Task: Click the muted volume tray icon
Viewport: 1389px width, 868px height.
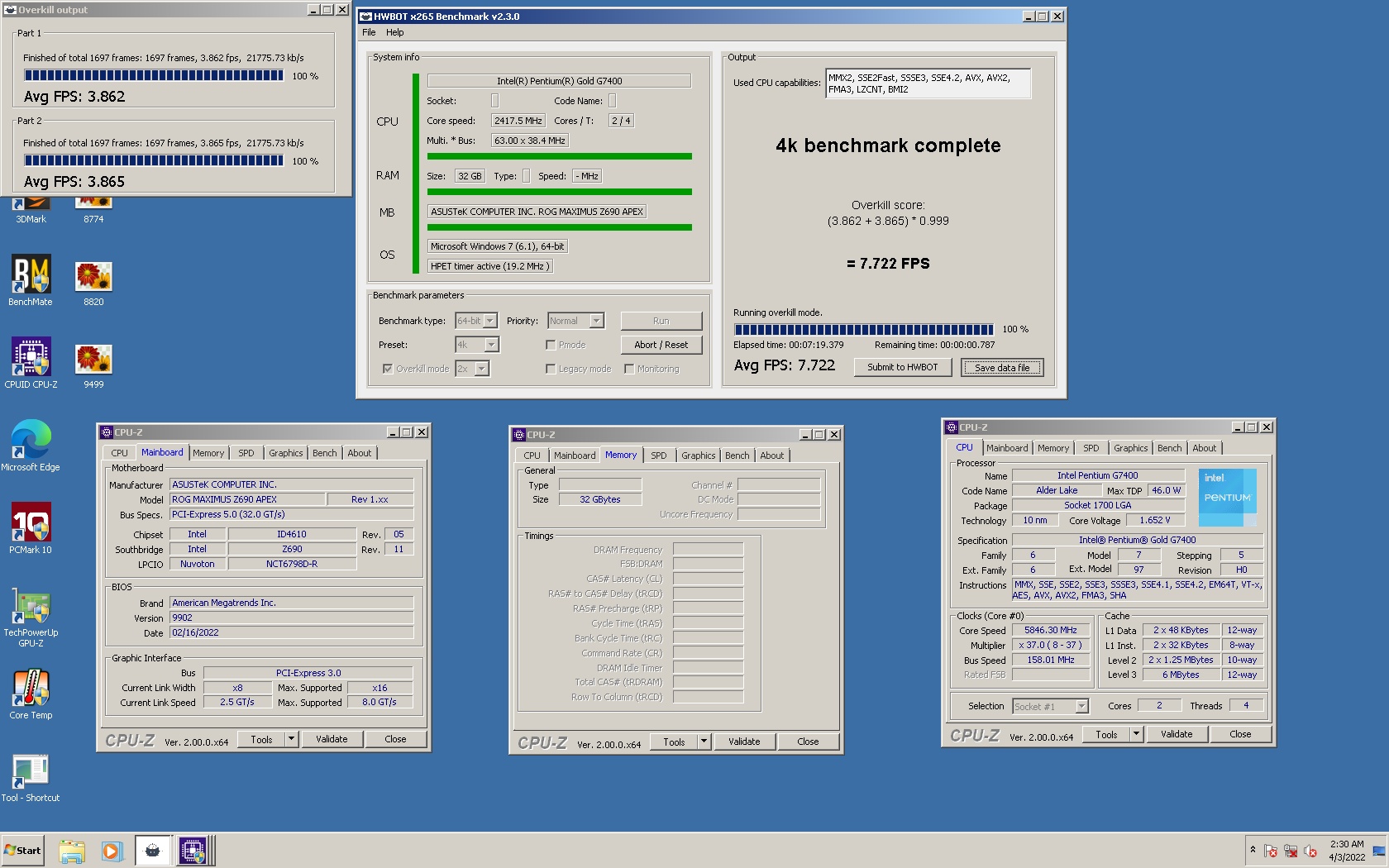Action: [1310, 851]
